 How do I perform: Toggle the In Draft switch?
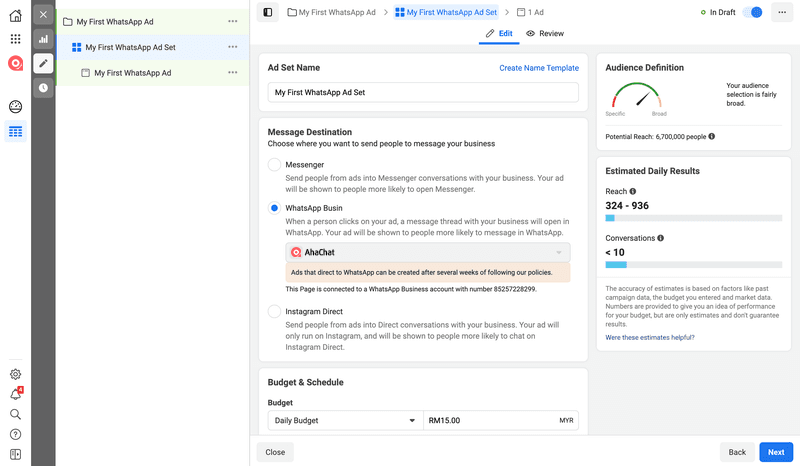(x=753, y=12)
